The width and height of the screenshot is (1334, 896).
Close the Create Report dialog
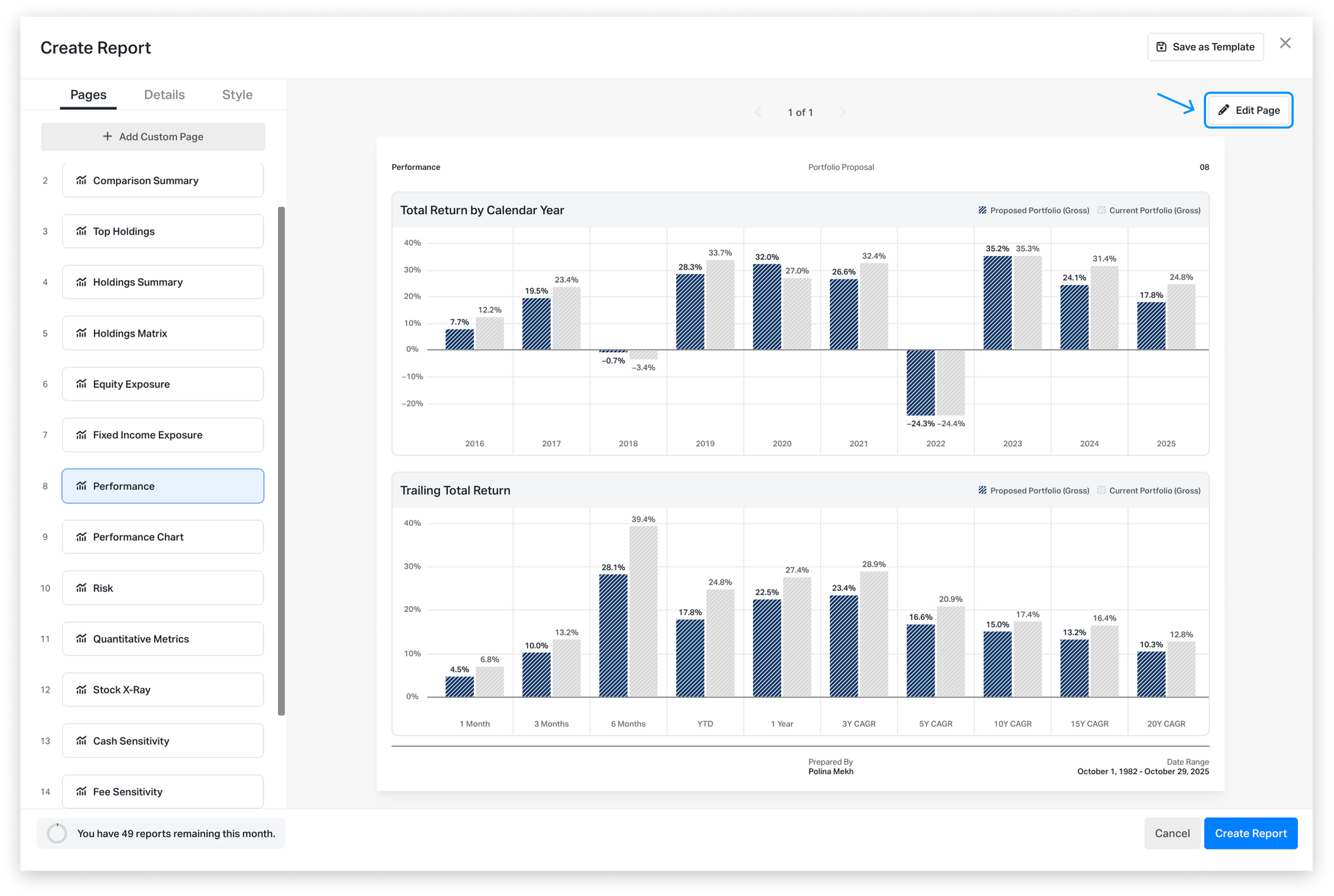(x=1285, y=43)
